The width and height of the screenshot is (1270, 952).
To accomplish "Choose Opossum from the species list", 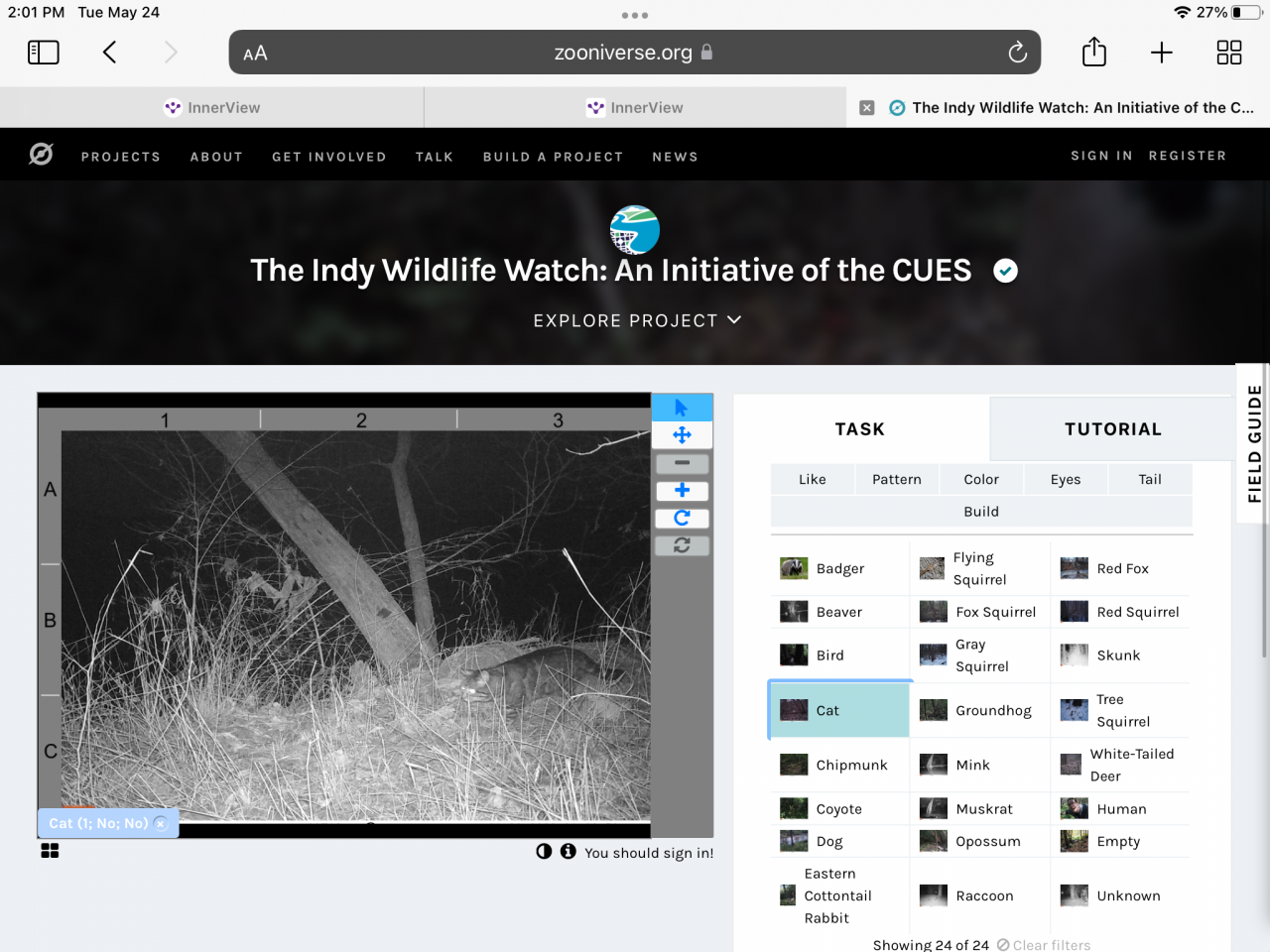I will 980,841.
